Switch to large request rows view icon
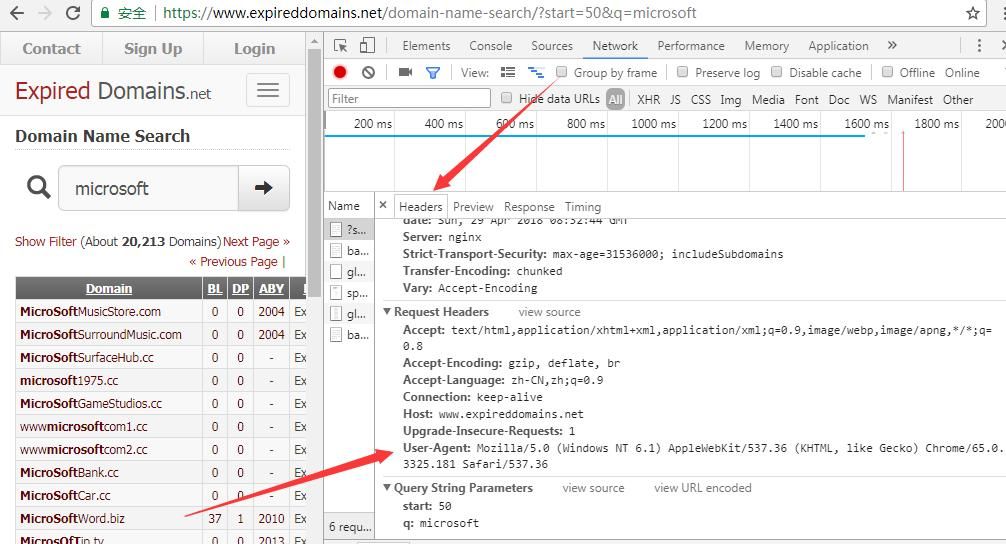The width and height of the screenshot is (1006, 544). 508,72
